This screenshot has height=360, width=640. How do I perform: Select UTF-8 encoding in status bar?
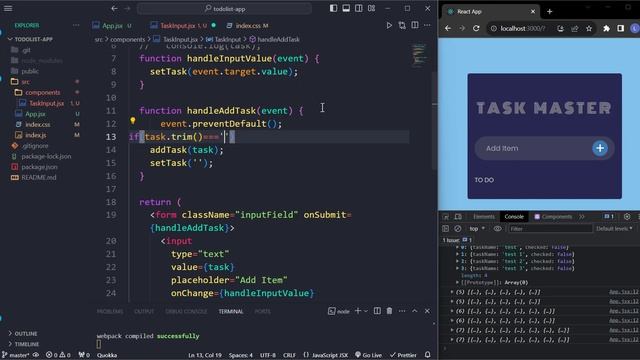pyautogui.click(x=268, y=355)
